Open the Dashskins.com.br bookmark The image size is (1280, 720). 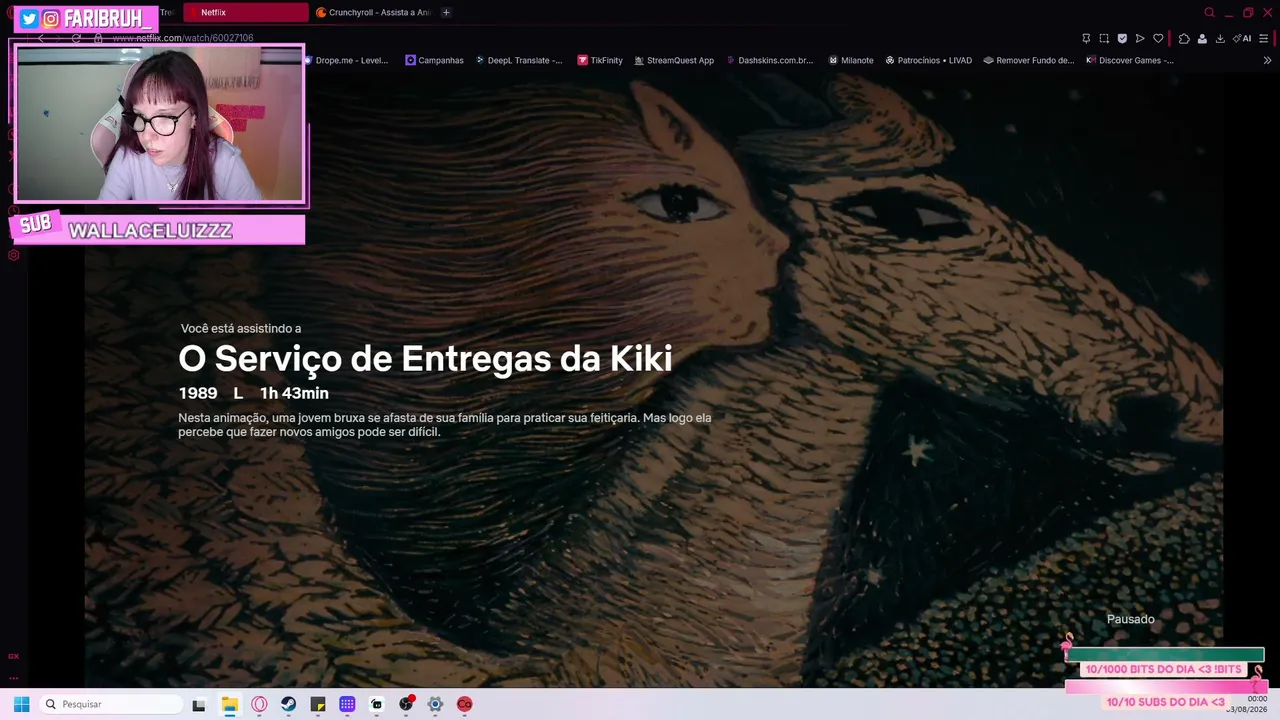click(x=770, y=60)
